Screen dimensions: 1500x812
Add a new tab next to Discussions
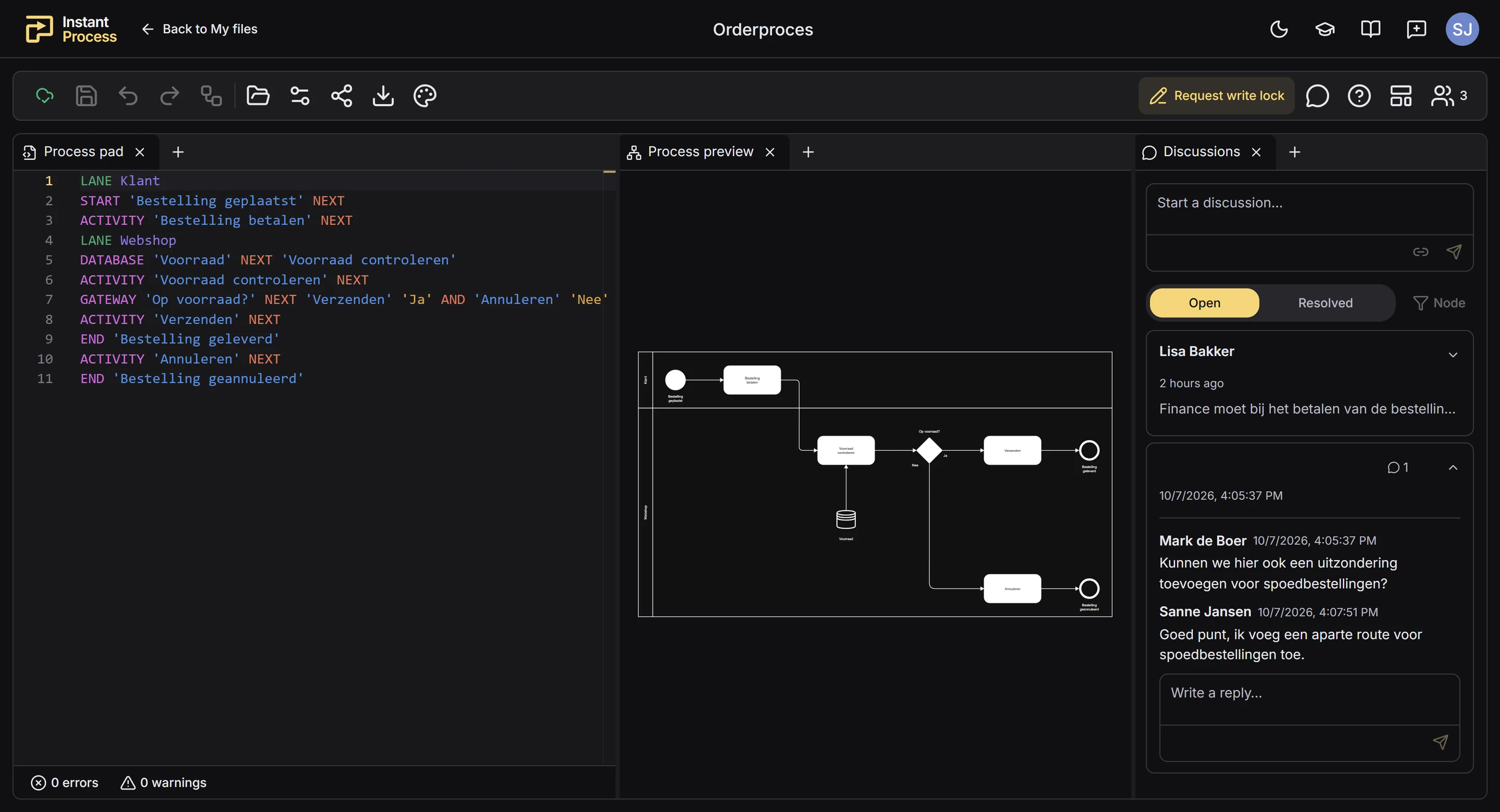[x=1294, y=152]
